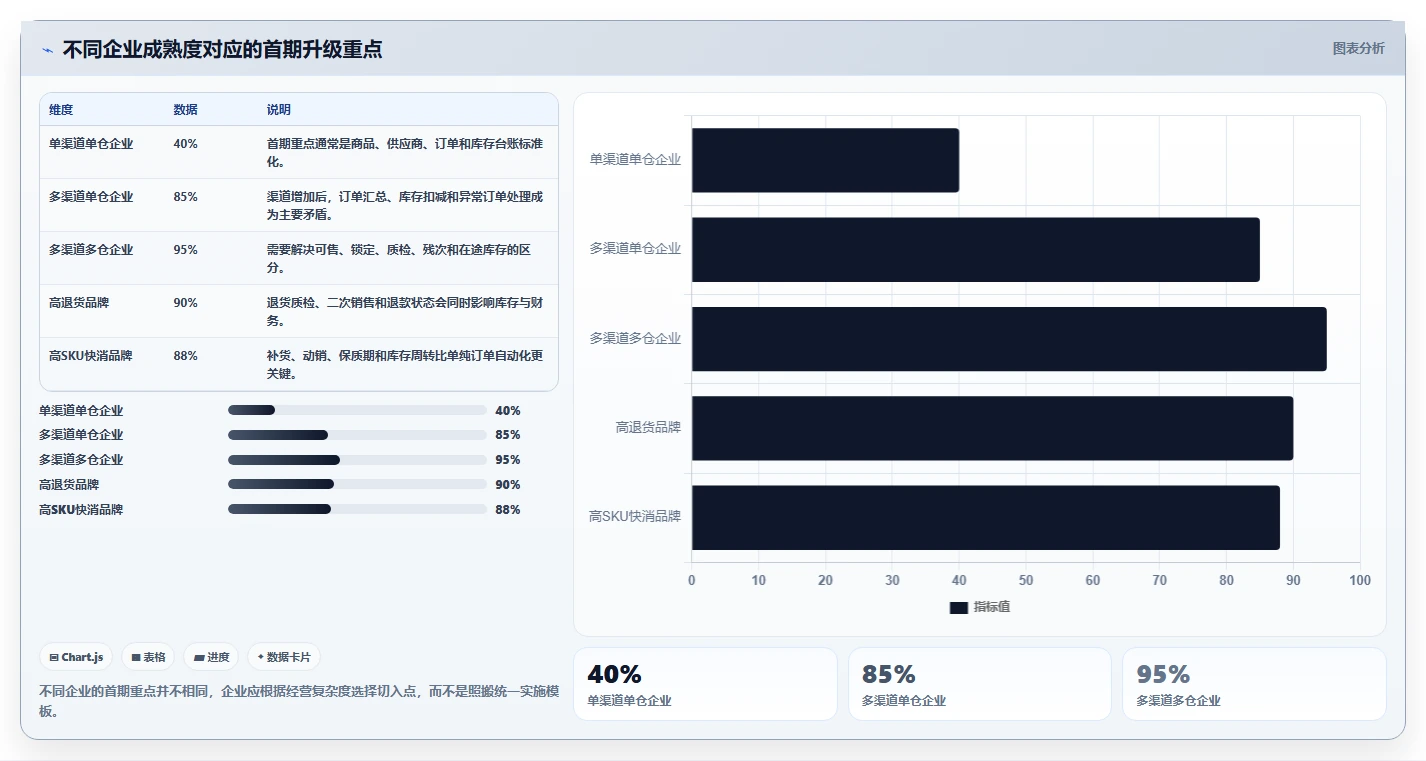Viewport: 1426px width, 761px height.
Task: Select the 单渠道单仓企业 table row name
Action: click(91, 144)
